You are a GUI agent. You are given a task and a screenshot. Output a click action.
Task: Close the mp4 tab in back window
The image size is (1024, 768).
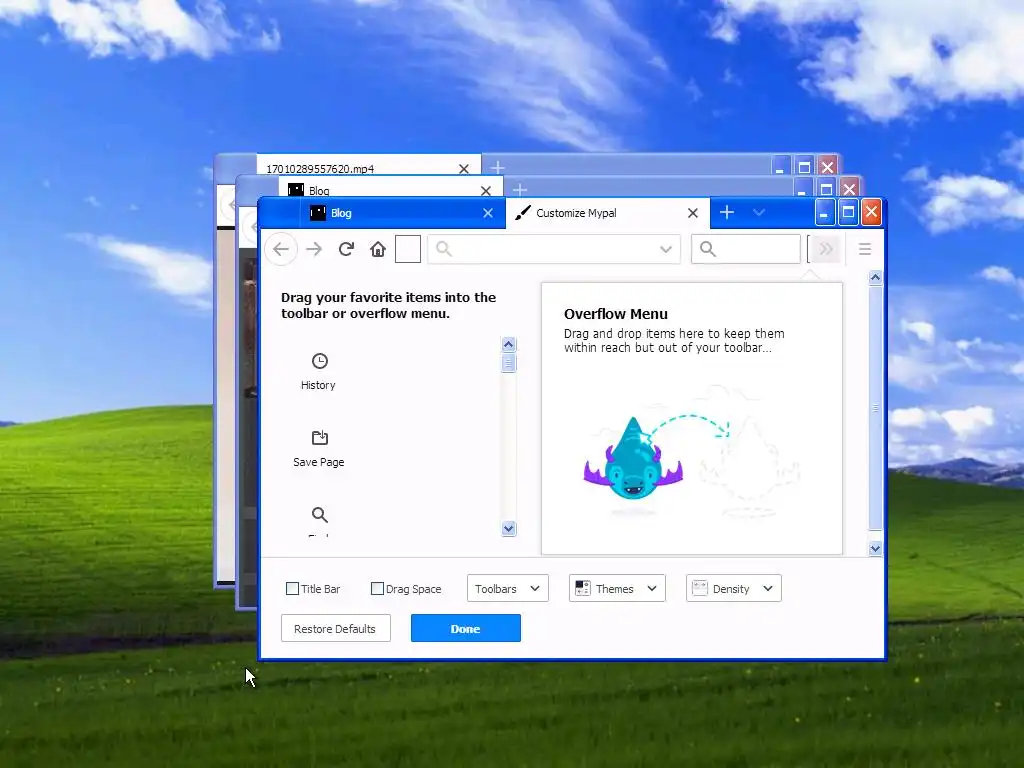point(464,168)
